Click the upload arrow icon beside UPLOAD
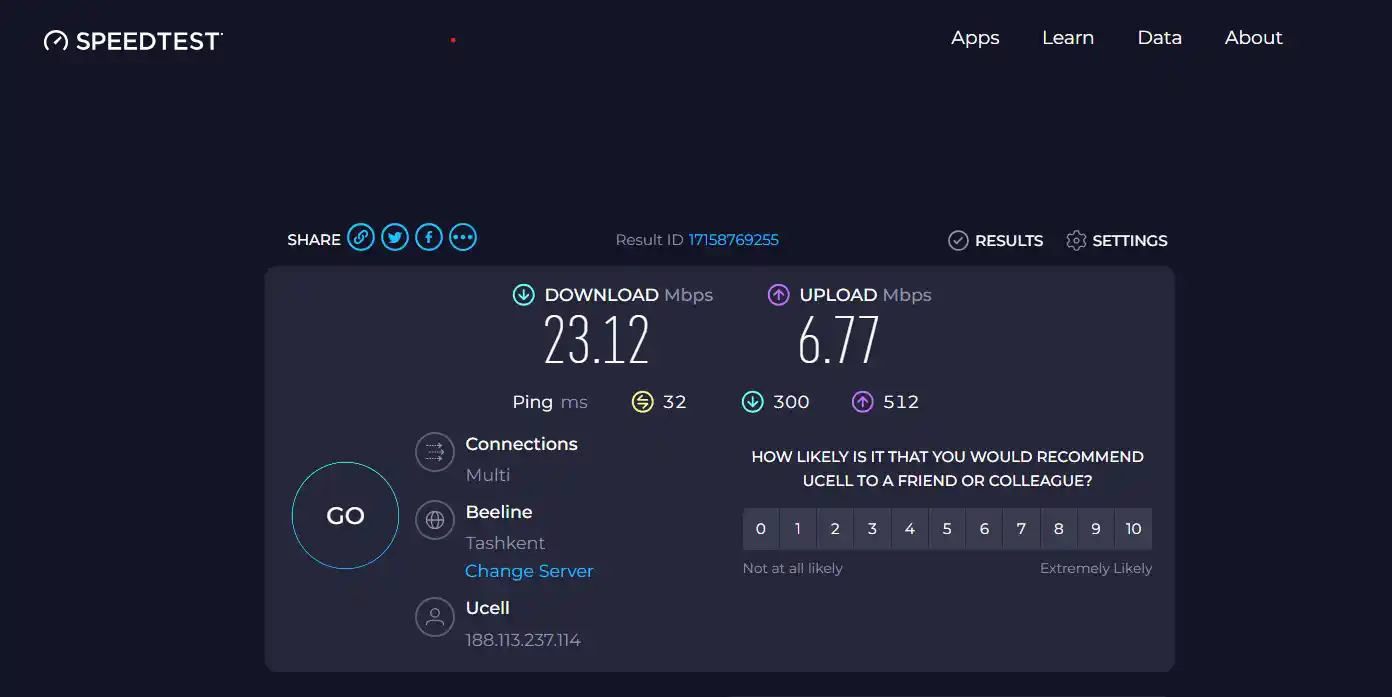This screenshot has height=697, width=1392. pos(778,295)
